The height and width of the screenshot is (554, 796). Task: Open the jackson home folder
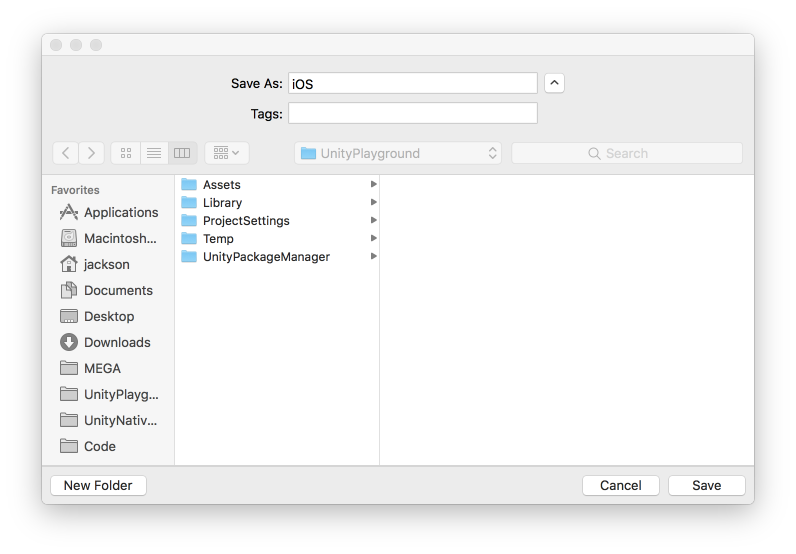click(x=95, y=264)
